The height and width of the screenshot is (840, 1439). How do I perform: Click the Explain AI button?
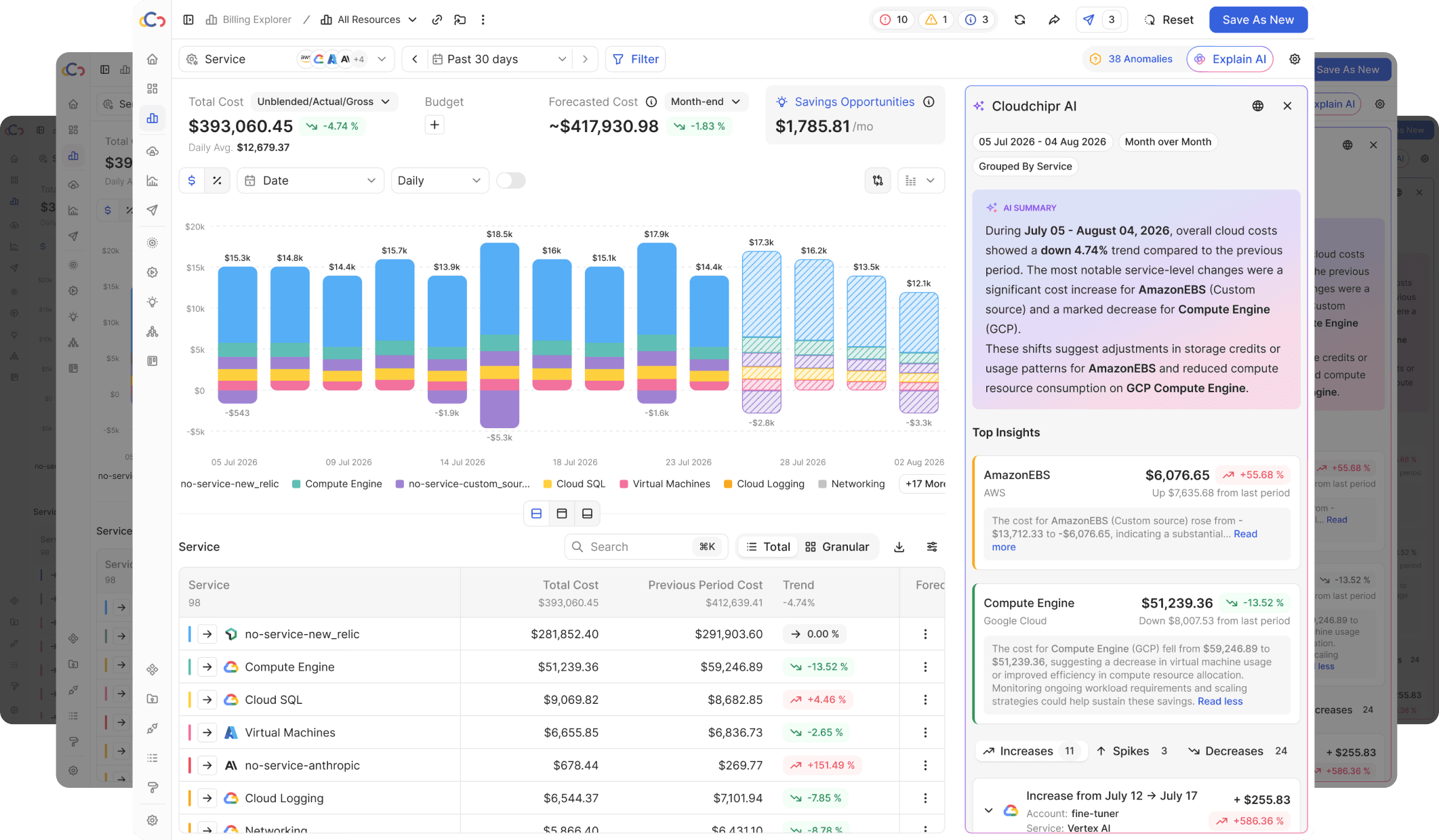pos(1230,59)
